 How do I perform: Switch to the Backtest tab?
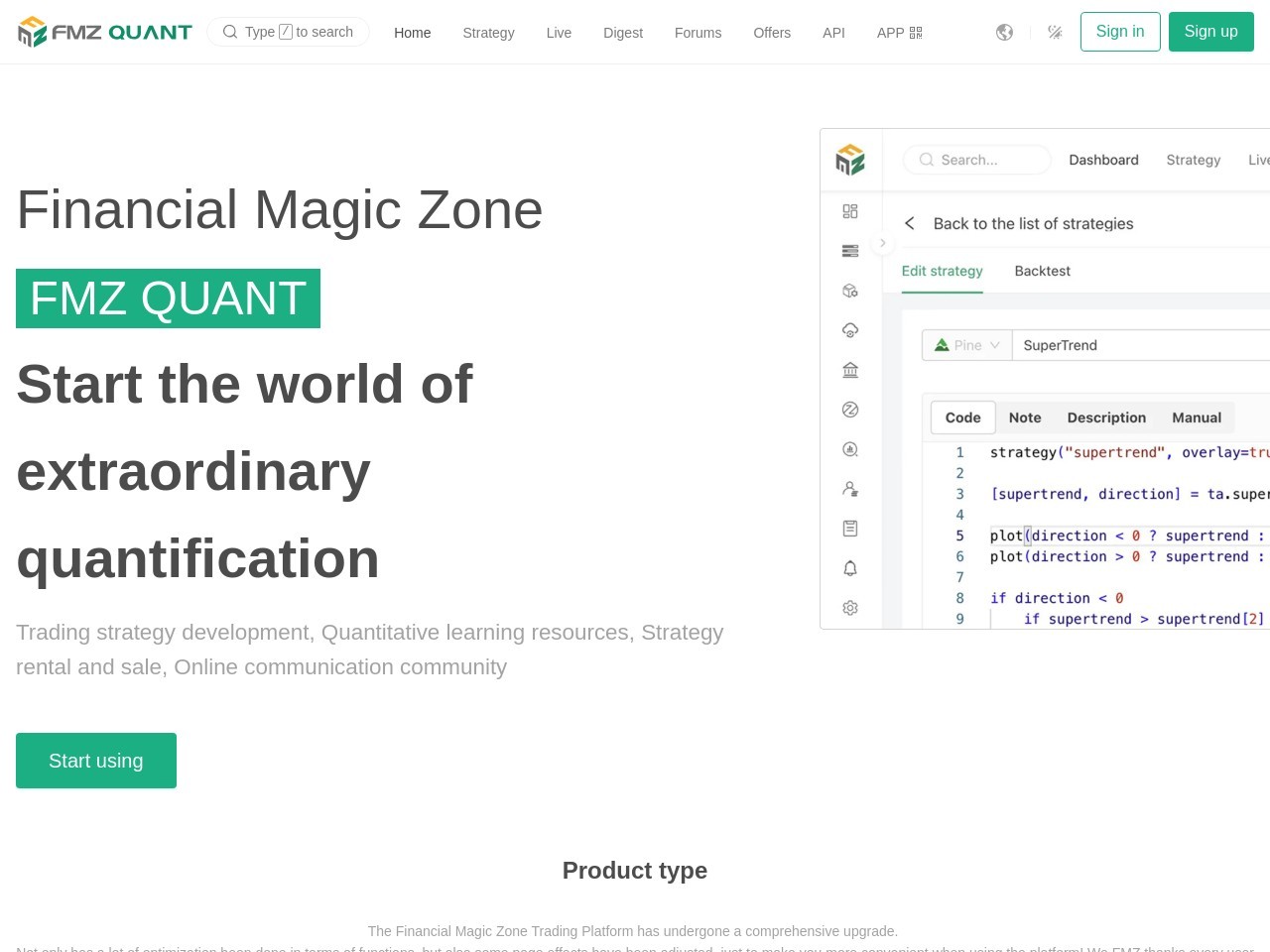click(x=1042, y=271)
